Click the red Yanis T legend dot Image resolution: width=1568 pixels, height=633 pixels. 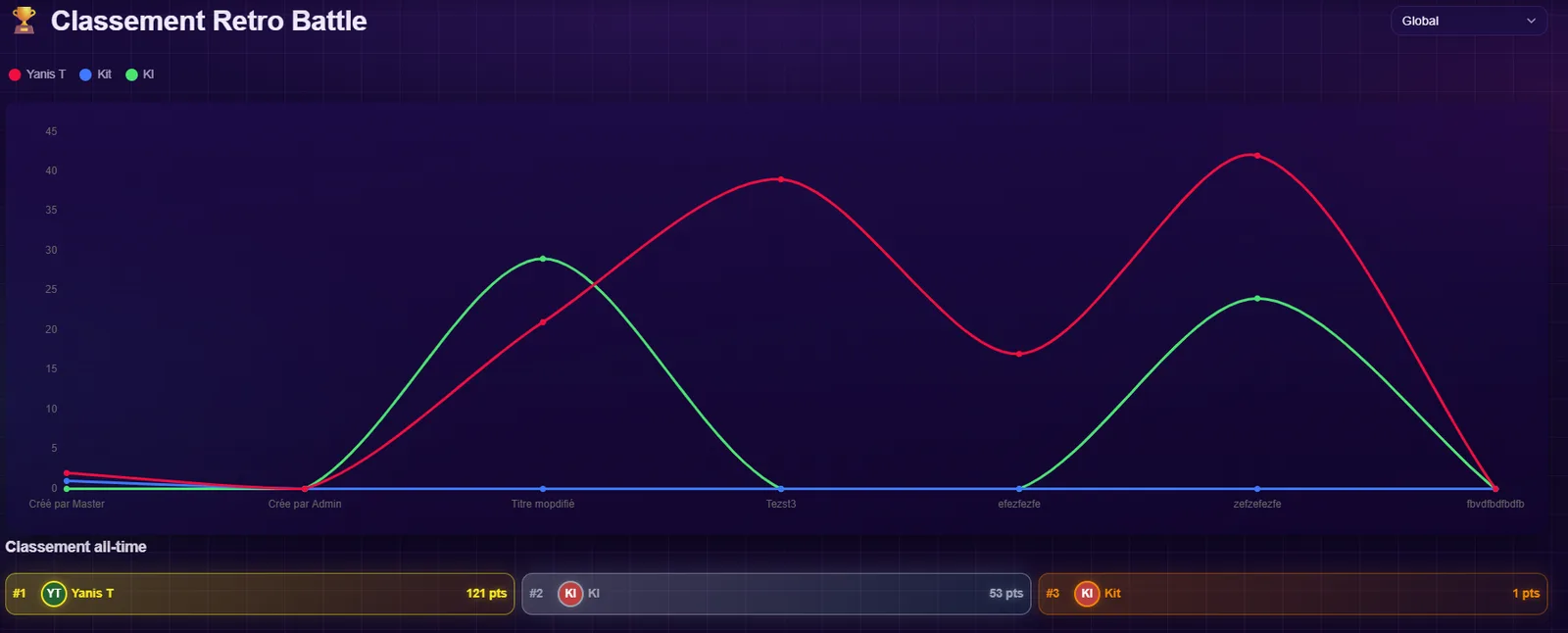[15, 74]
